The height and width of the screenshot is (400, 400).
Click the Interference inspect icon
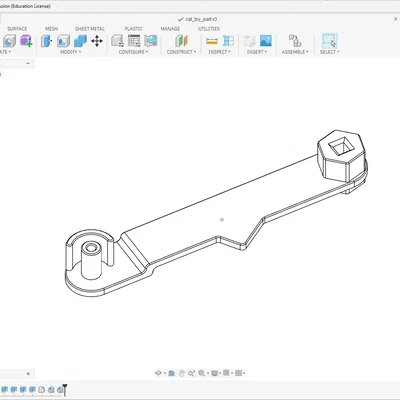pos(228,41)
